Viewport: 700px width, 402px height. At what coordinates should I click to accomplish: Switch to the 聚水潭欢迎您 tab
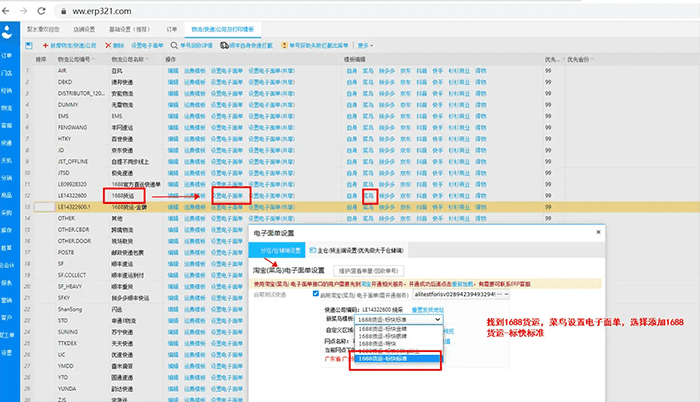pyautogui.click(x=43, y=29)
